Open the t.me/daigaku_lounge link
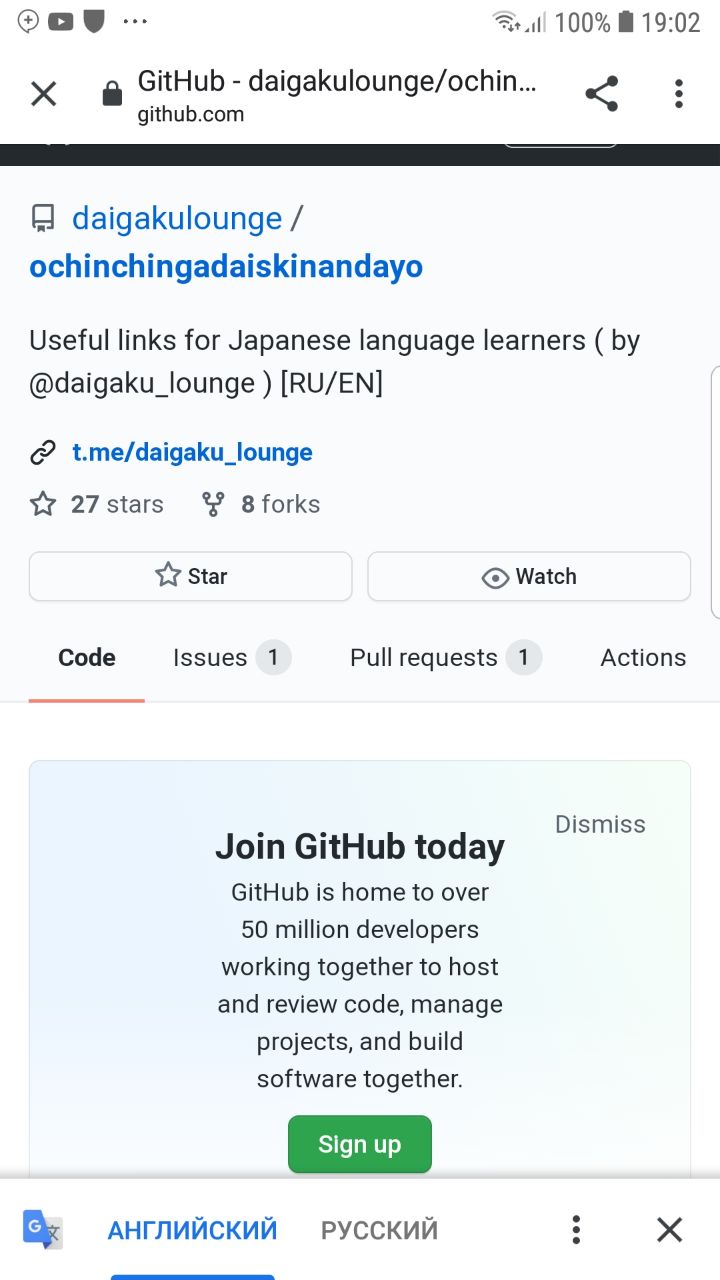720x1280 pixels. (192, 453)
